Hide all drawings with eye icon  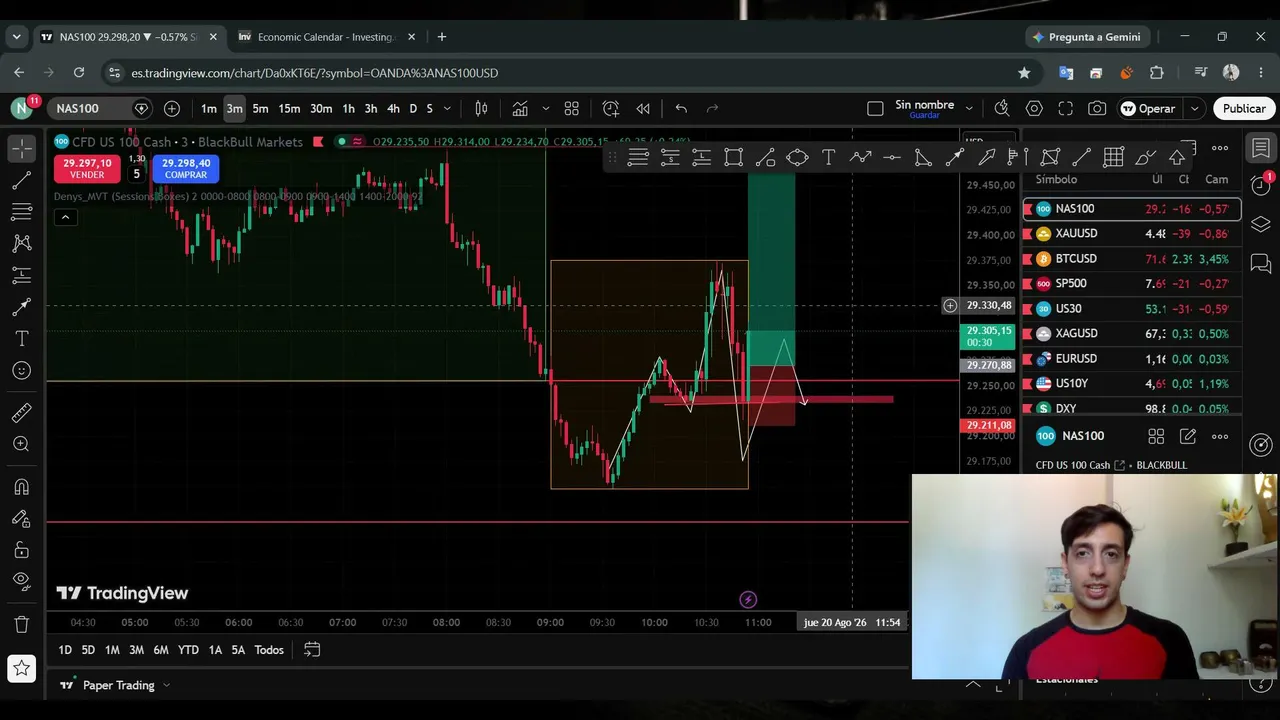pos(21,581)
